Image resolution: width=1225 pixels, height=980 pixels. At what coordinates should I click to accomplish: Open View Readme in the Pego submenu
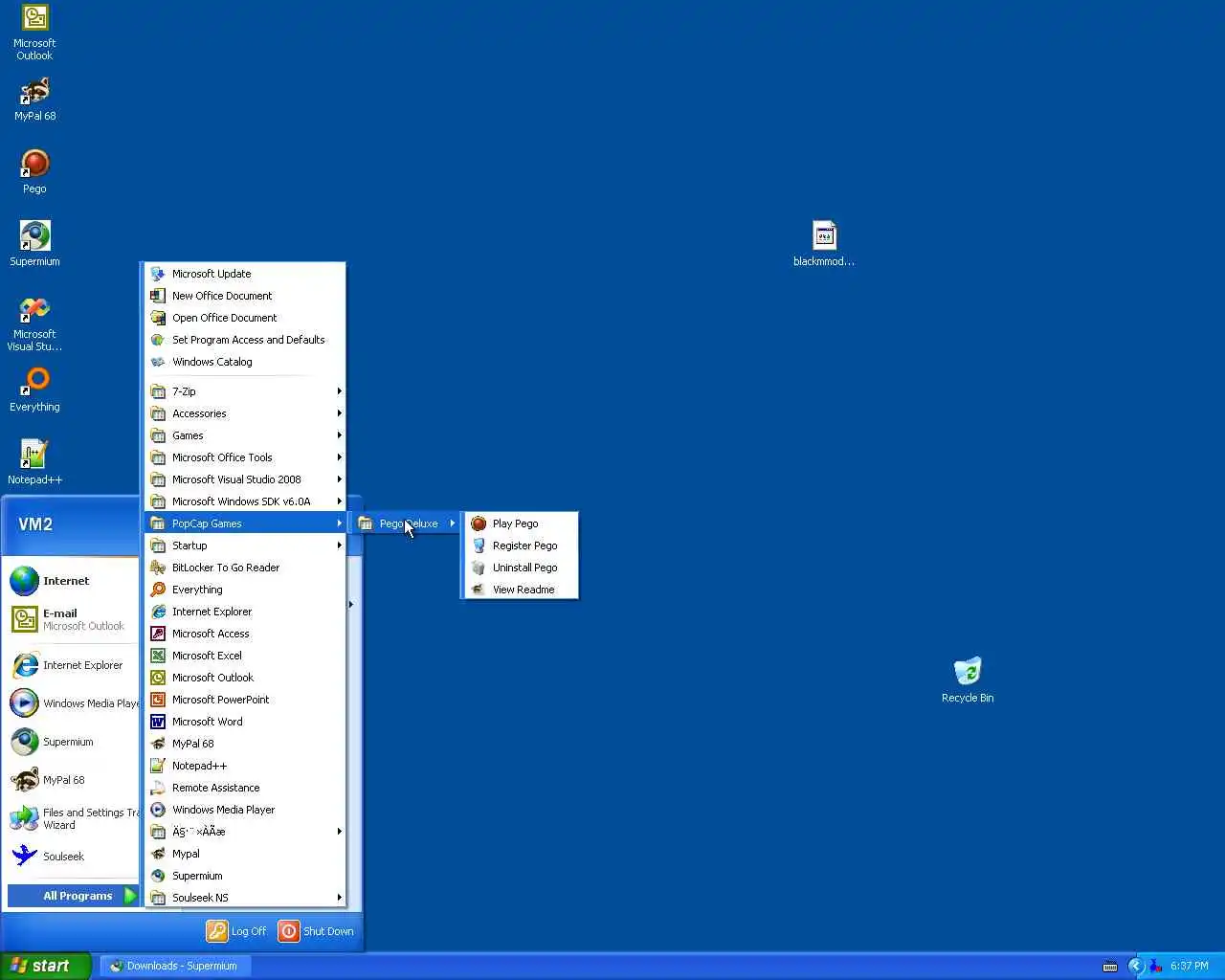pos(521,590)
